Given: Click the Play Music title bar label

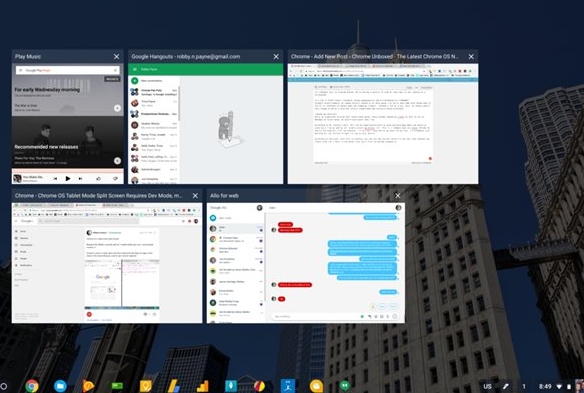Looking at the screenshot, I should click(x=28, y=57).
